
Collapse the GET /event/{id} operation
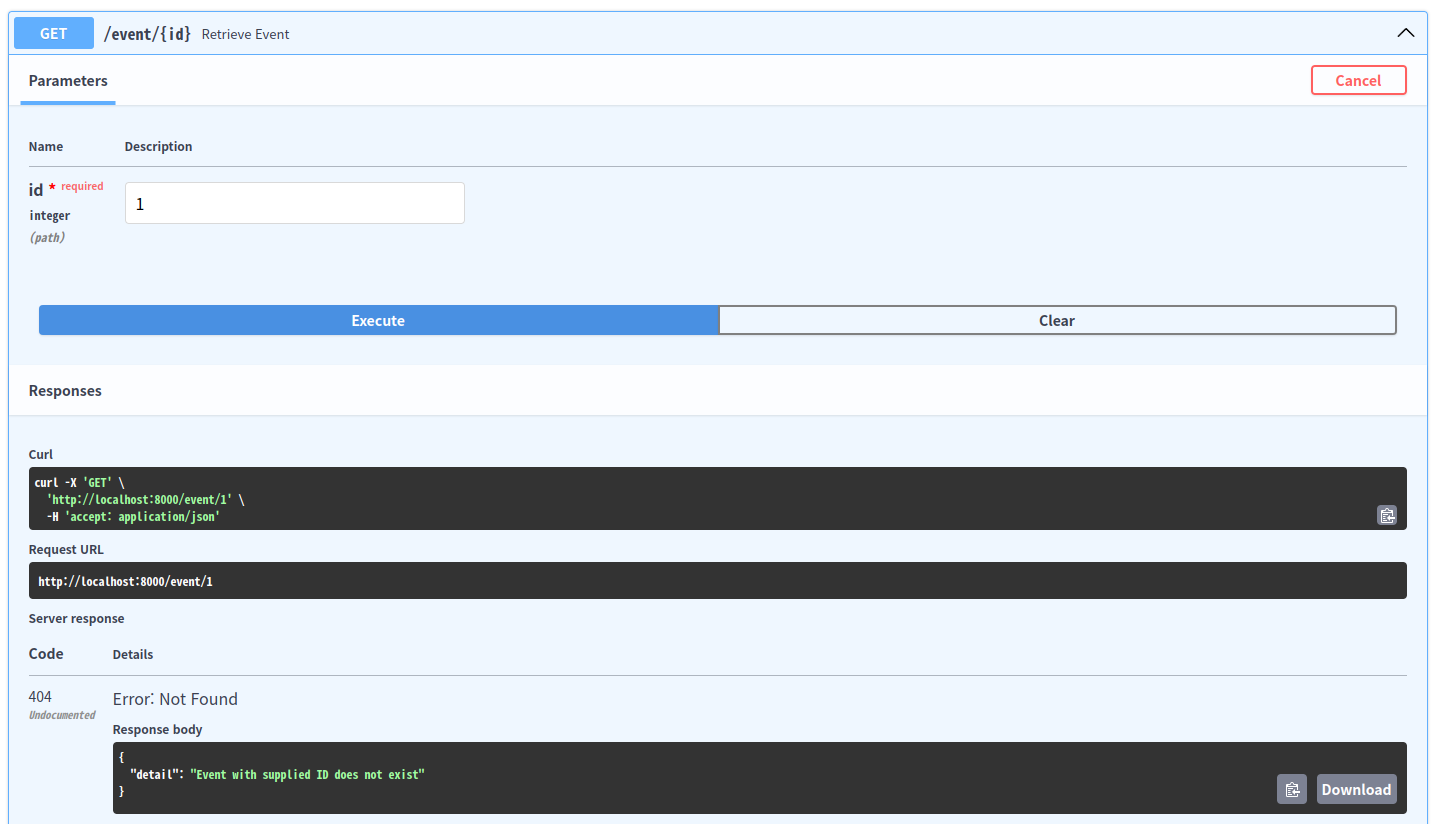coord(1405,33)
